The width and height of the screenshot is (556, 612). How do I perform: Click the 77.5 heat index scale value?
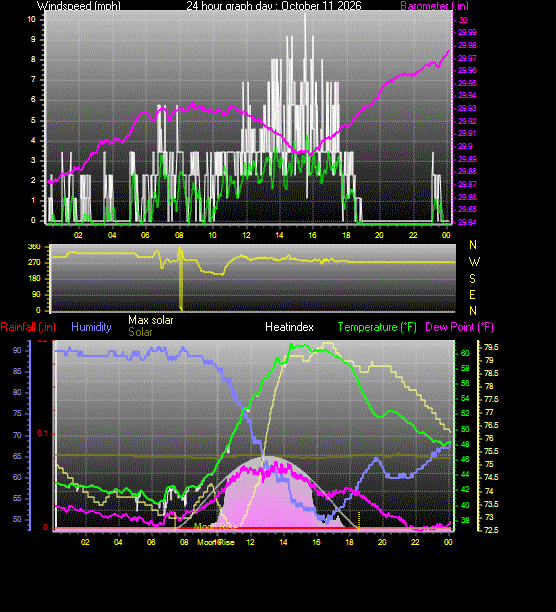click(491, 399)
